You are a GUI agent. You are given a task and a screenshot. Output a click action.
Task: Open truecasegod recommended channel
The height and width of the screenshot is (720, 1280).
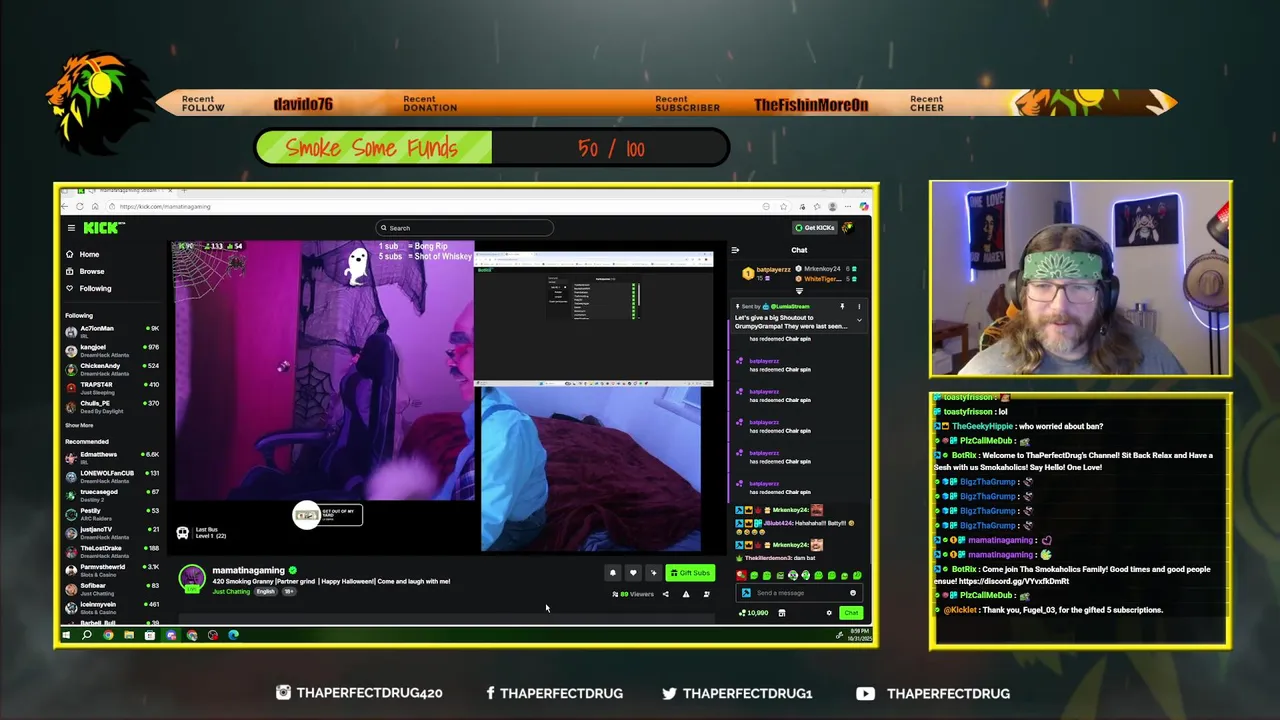(112, 495)
